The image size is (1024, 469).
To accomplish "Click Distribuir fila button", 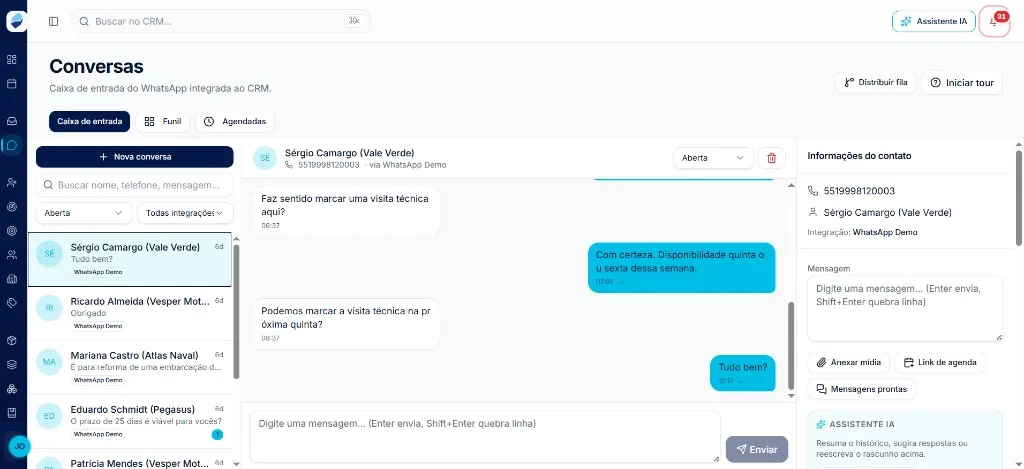I will (x=876, y=83).
